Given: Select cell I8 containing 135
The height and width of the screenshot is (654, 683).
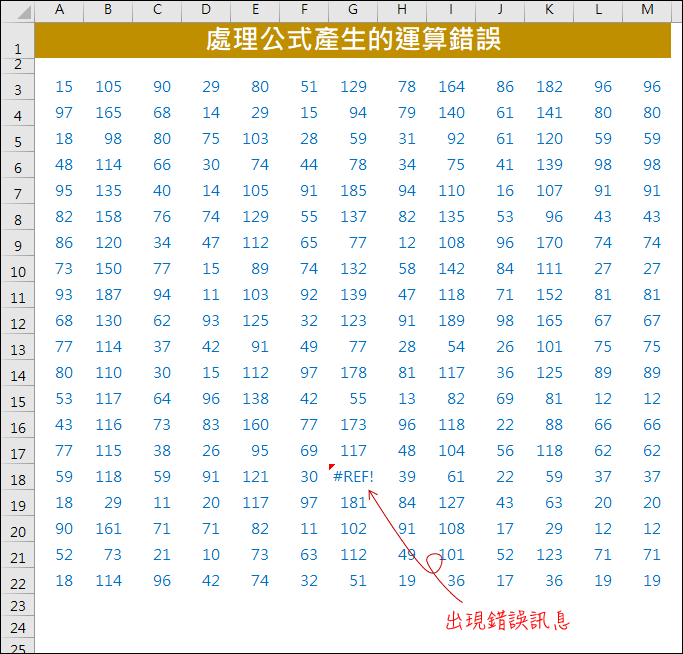Looking at the screenshot, I should [451, 217].
